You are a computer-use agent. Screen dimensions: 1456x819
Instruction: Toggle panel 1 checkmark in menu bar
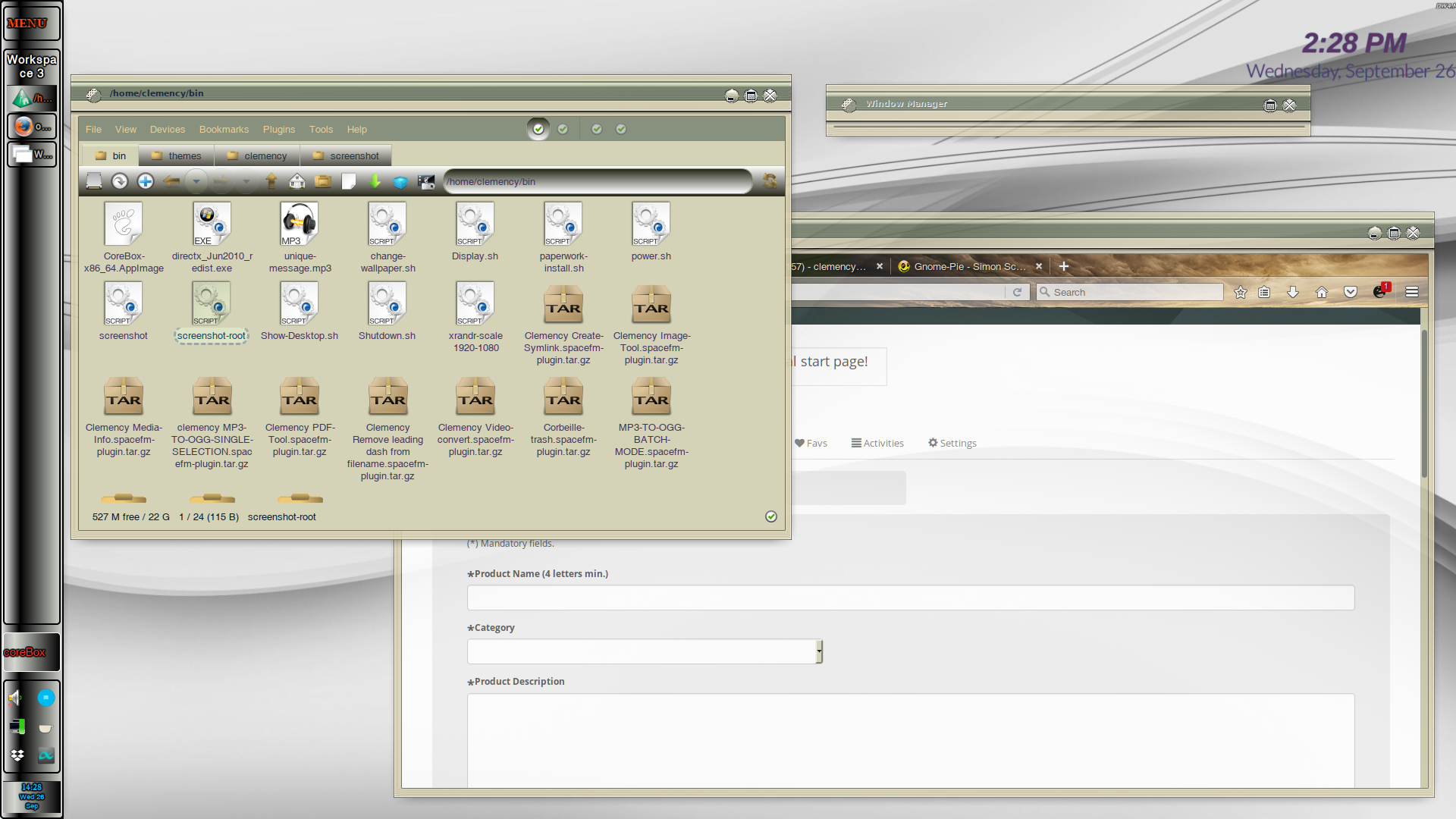tap(538, 129)
